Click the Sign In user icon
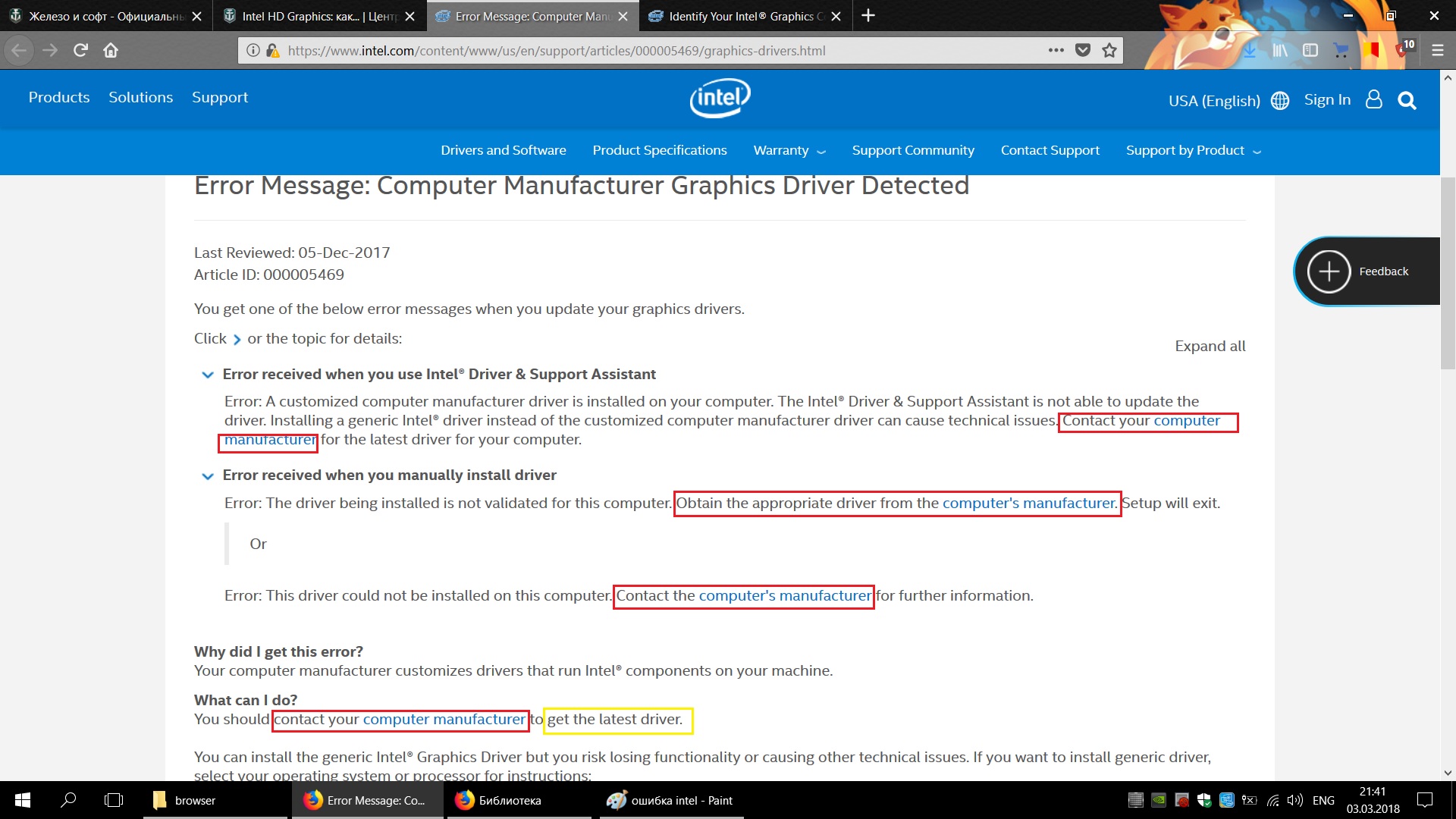Image resolution: width=1456 pixels, height=819 pixels. [x=1373, y=99]
